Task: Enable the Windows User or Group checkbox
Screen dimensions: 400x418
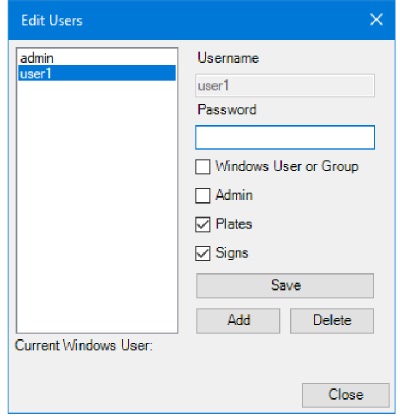Action: (203, 167)
